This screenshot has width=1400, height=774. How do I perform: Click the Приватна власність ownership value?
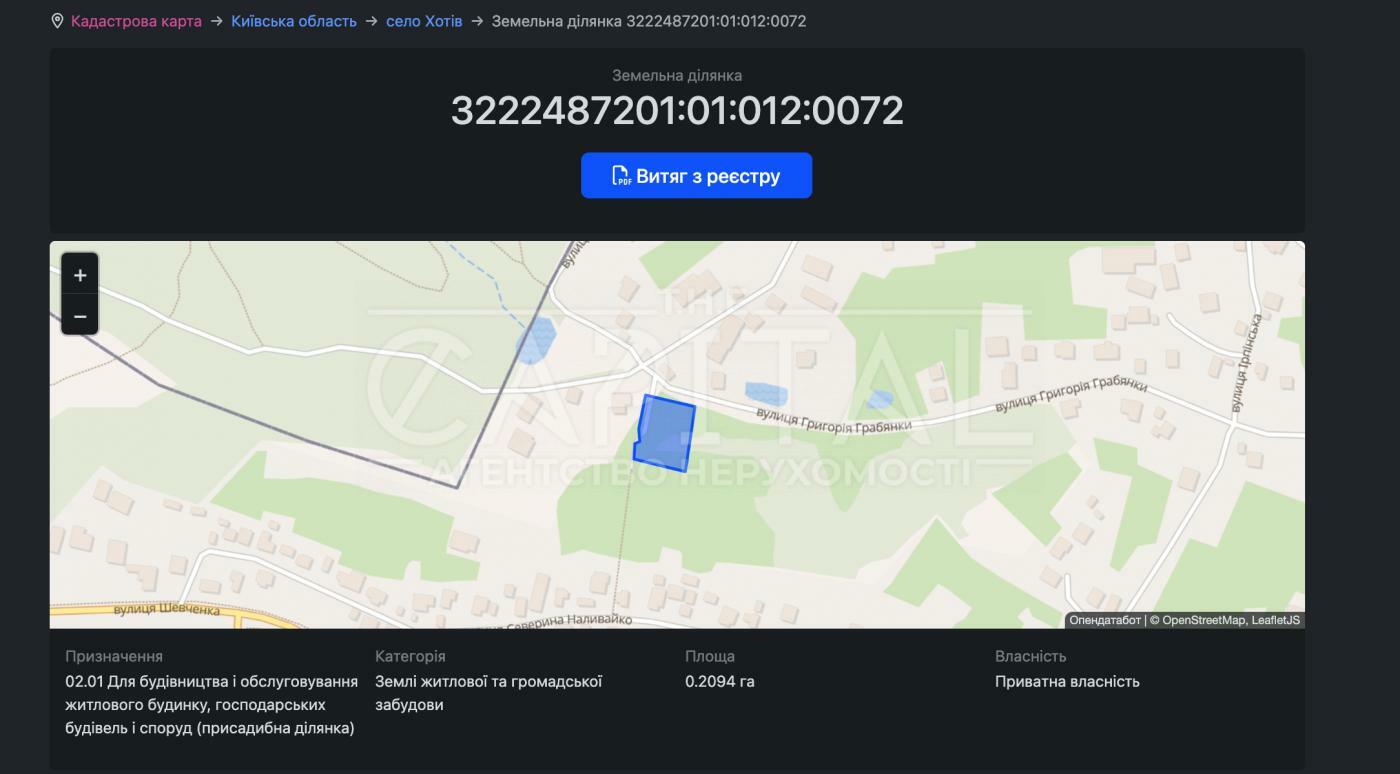(1067, 682)
